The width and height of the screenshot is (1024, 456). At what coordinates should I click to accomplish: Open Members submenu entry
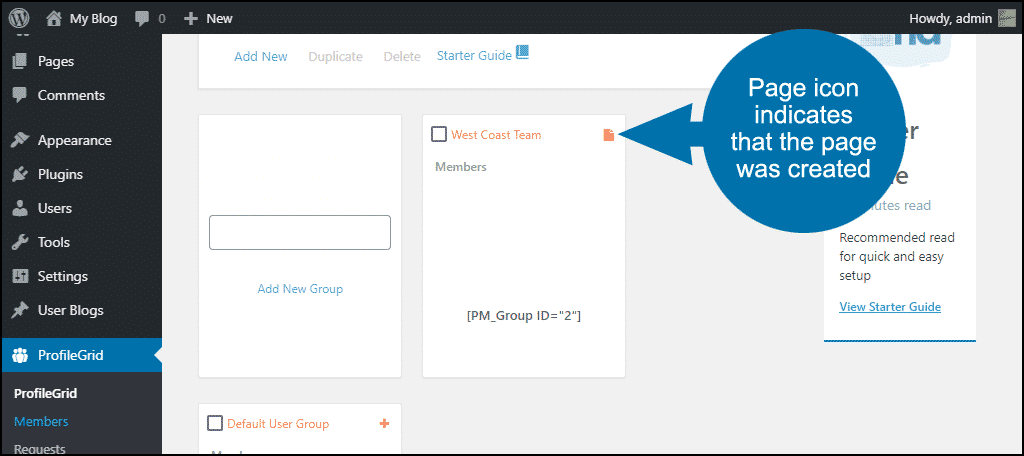point(41,421)
